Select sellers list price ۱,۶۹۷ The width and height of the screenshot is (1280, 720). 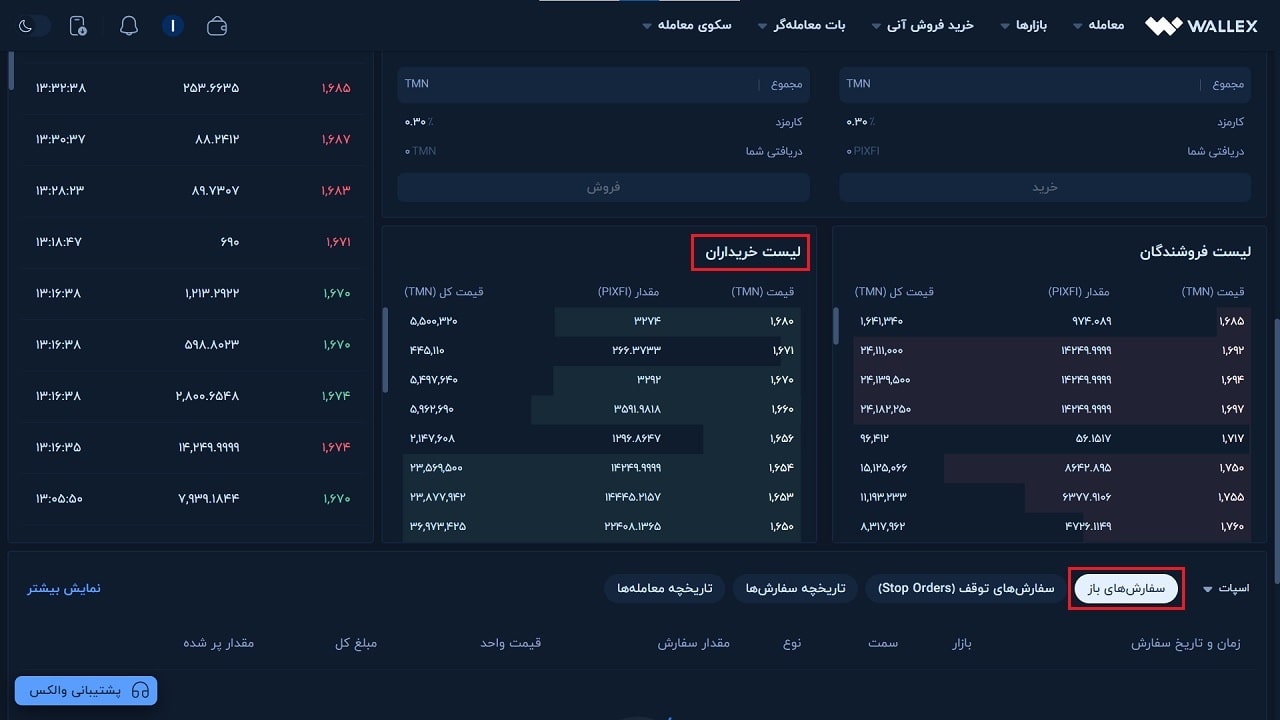(x=1233, y=409)
